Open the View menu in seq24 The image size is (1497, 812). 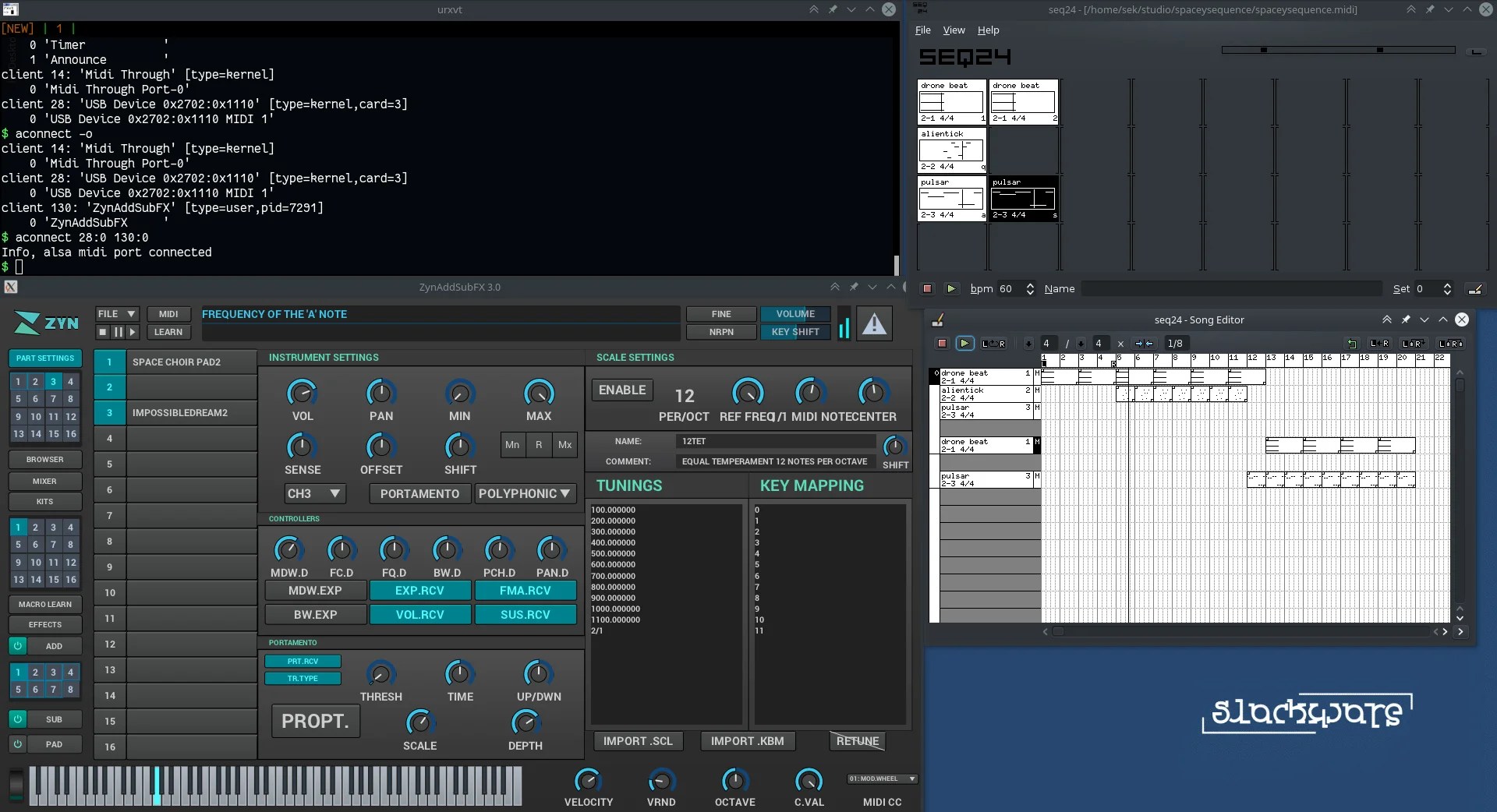pyautogui.click(x=954, y=30)
